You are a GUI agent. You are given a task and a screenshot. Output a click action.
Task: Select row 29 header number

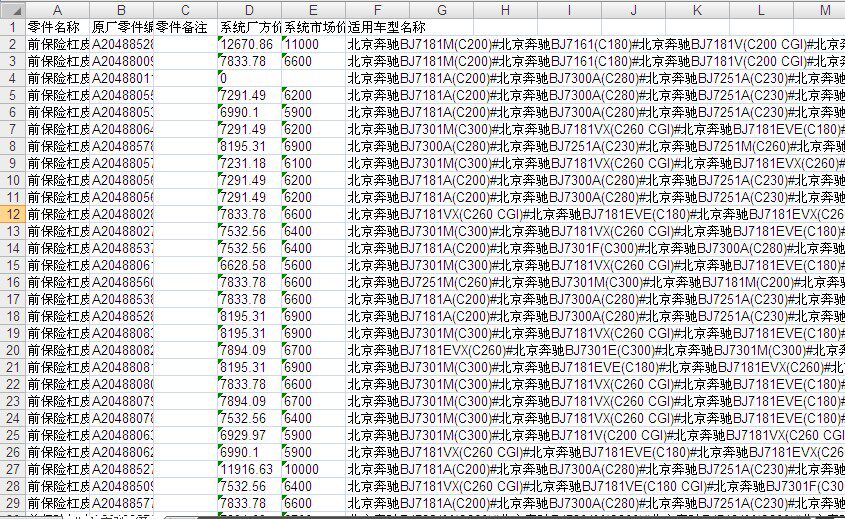(13, 503)
